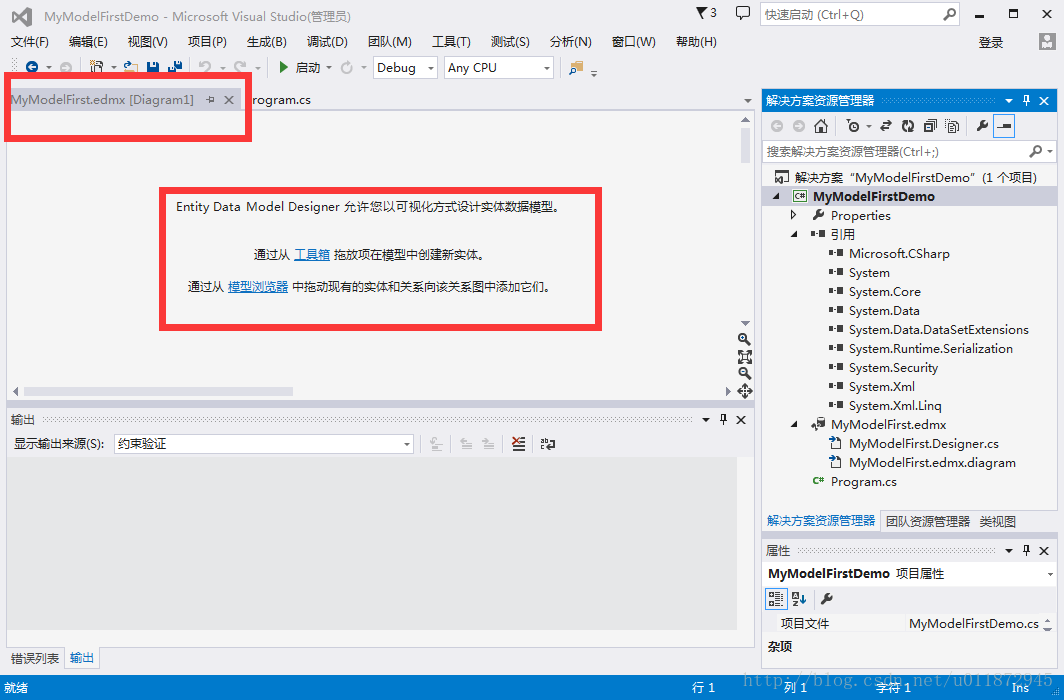This screenshot has height=700, width=1064.
Task: Start debugging with the green 启动 button
Action: (x=300, y=67)
